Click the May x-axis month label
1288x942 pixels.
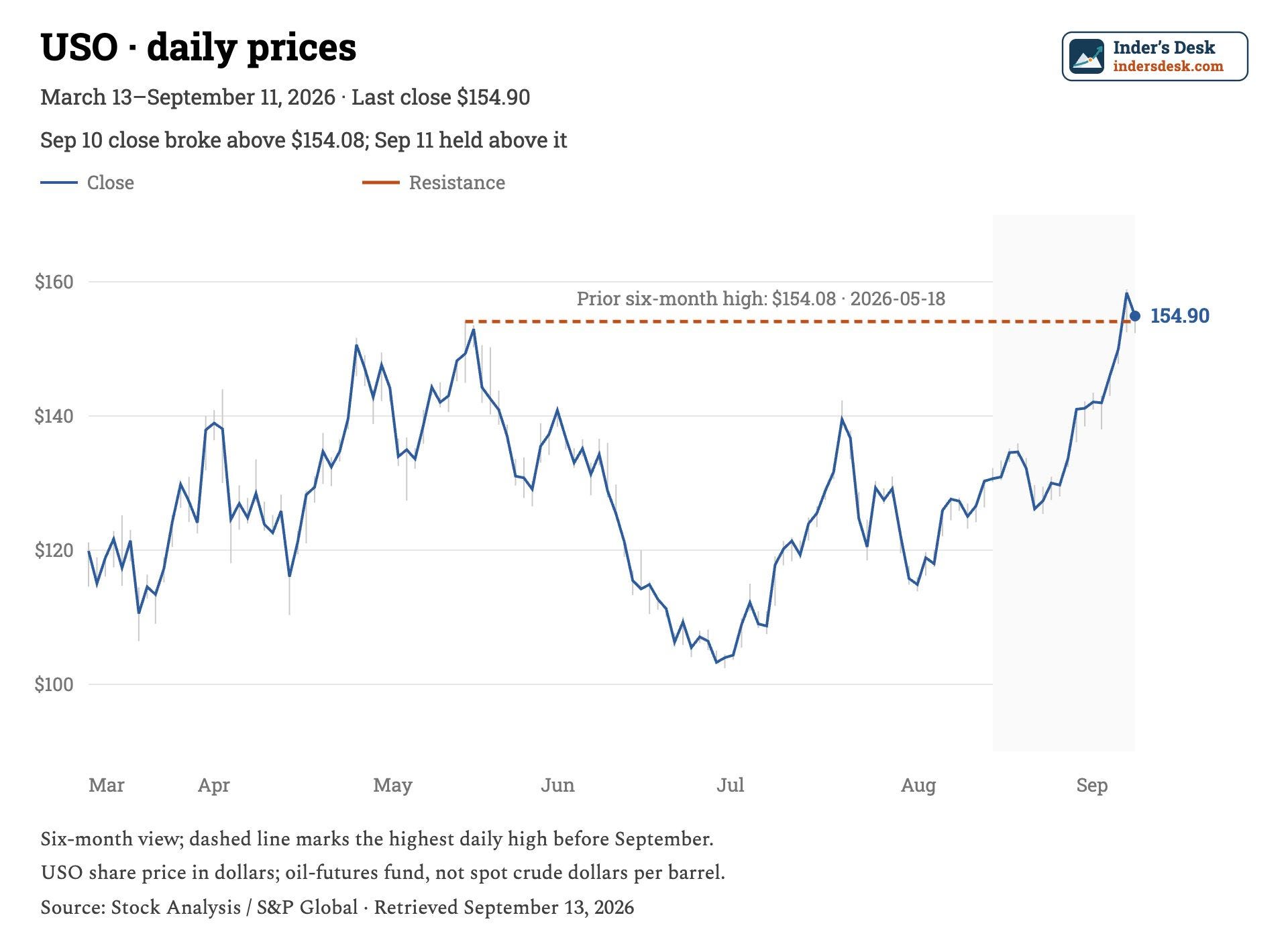(392, 785)
